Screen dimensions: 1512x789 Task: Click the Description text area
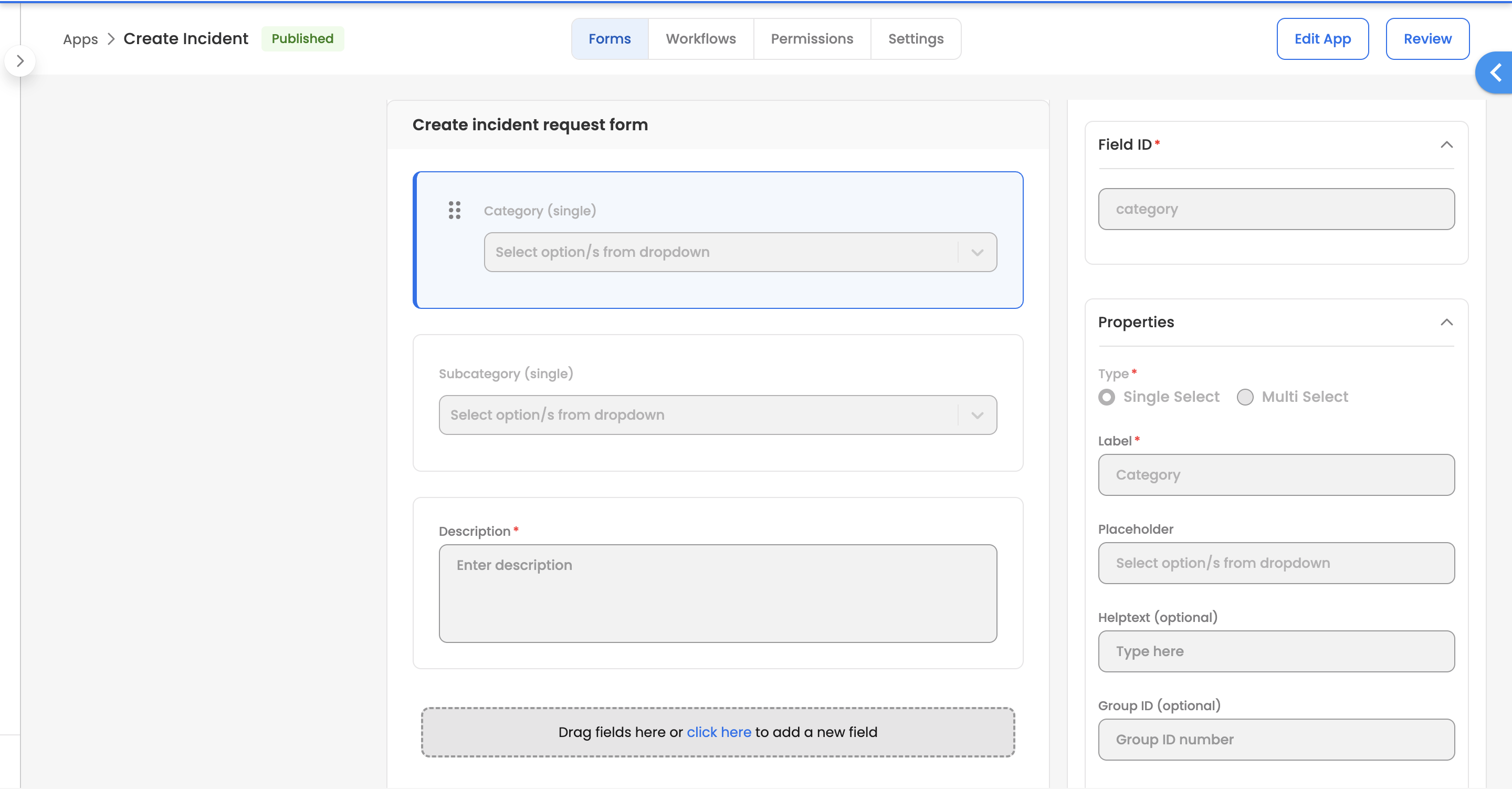(x=717, y=594)
